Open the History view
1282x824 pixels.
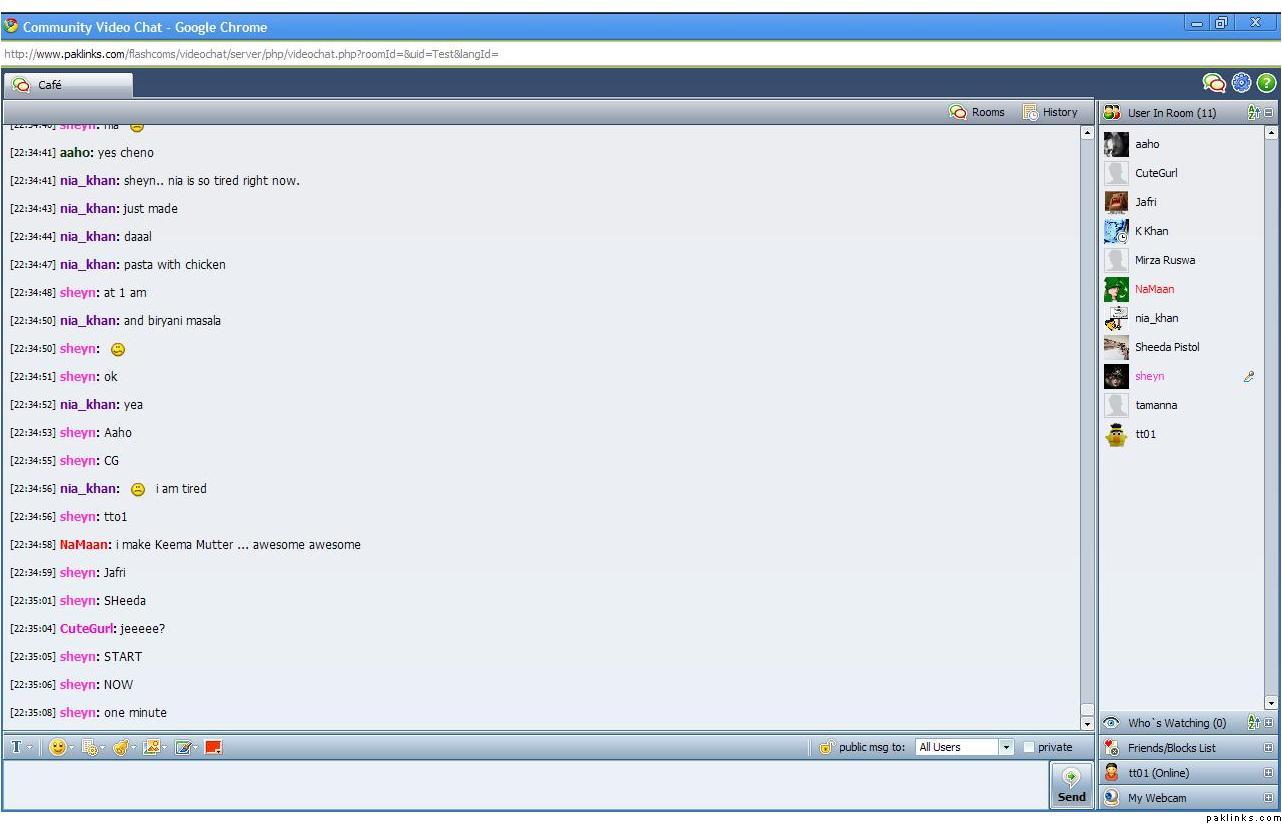click(x=1050, y=112)
